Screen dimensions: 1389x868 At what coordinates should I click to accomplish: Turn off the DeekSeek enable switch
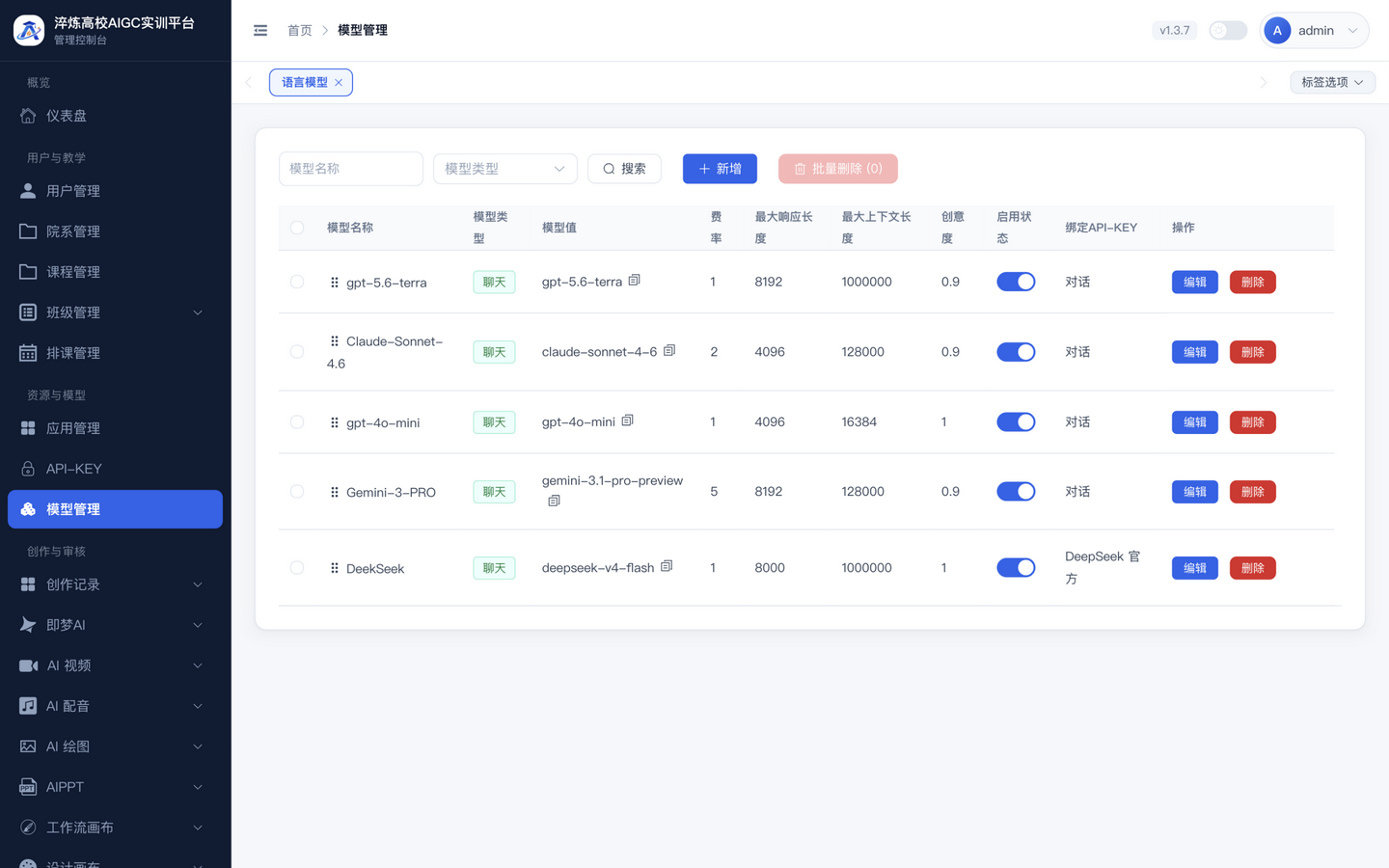pyautogui.click(x=1016, y=568)
